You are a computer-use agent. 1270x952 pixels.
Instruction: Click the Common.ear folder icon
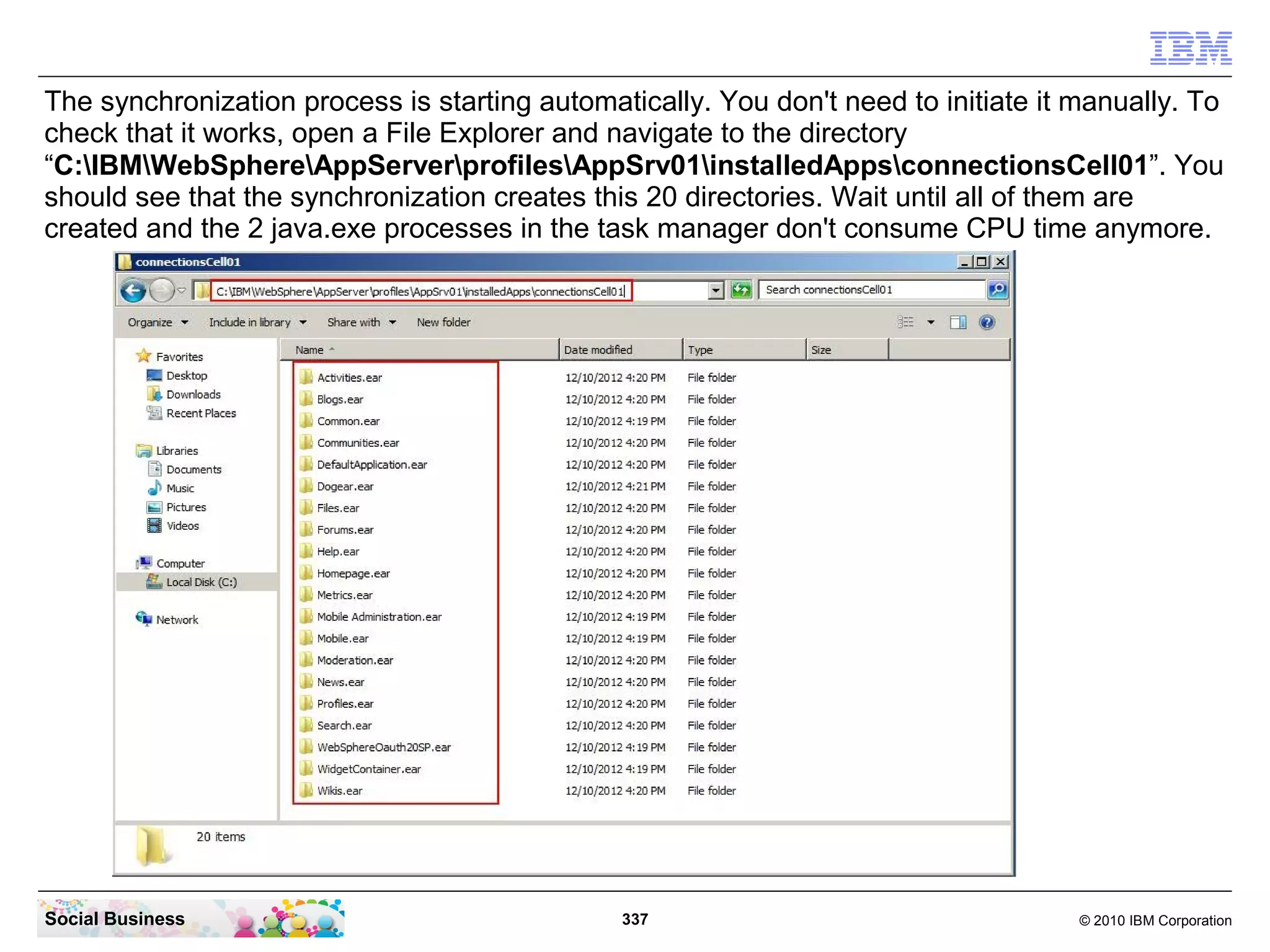(x=306, y=420)
